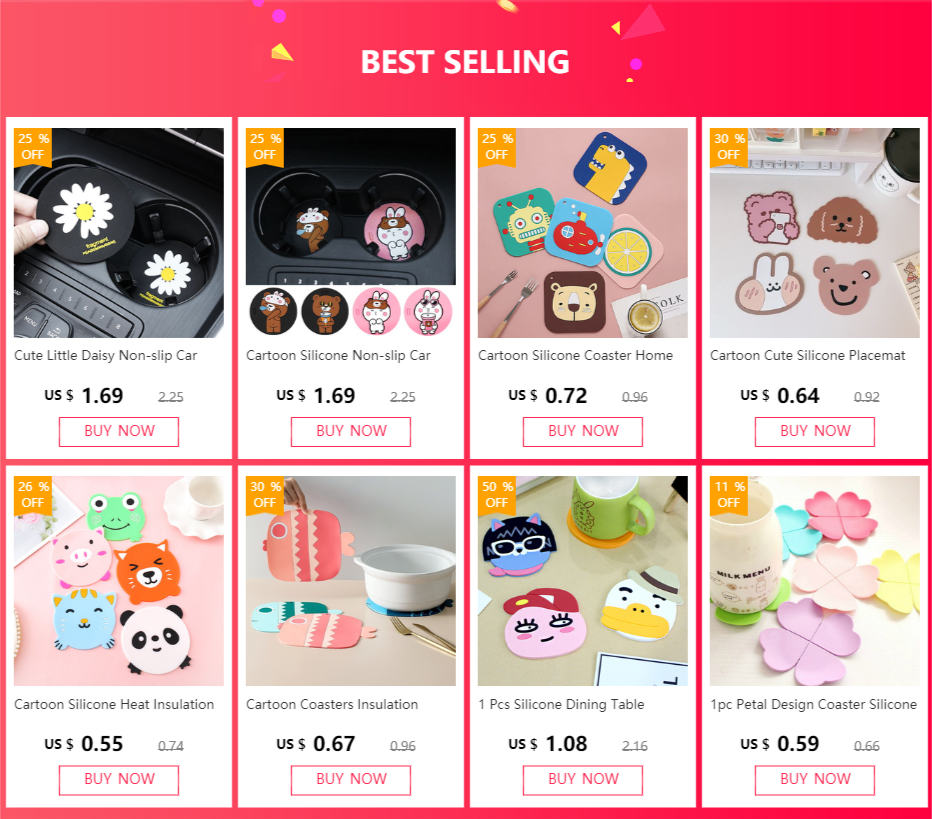Click BUY NOW for 1pc Petal Design Coaster
Viewport: 932px width, 819px height.
[x=814, y=780]
